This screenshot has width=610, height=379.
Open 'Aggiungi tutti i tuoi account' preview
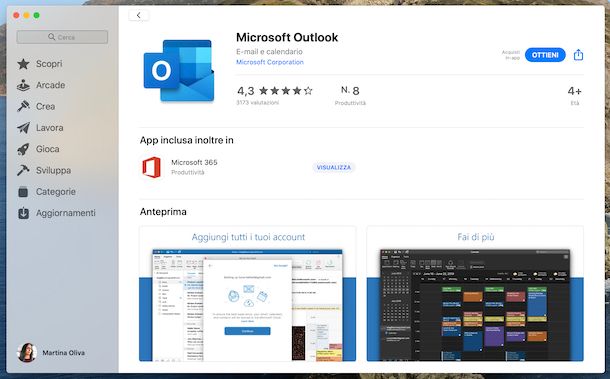(247, 294)
